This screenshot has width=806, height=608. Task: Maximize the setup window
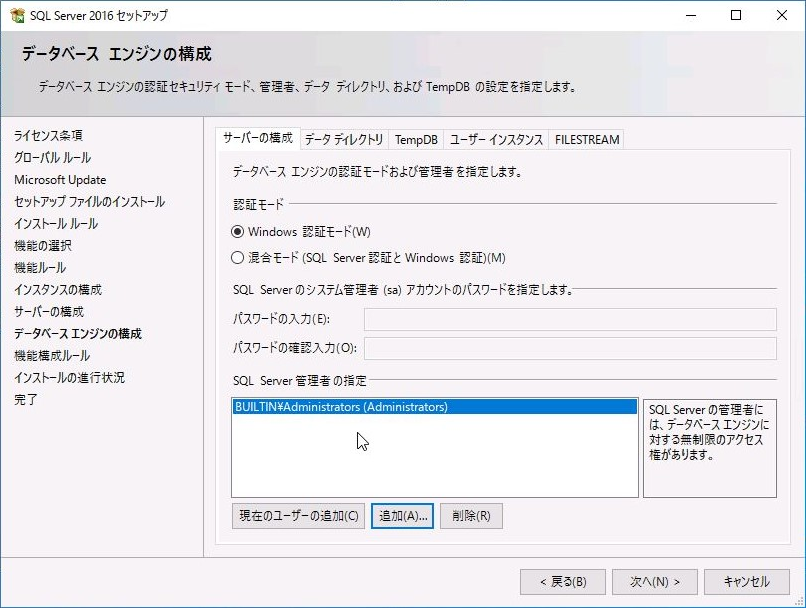736,15
